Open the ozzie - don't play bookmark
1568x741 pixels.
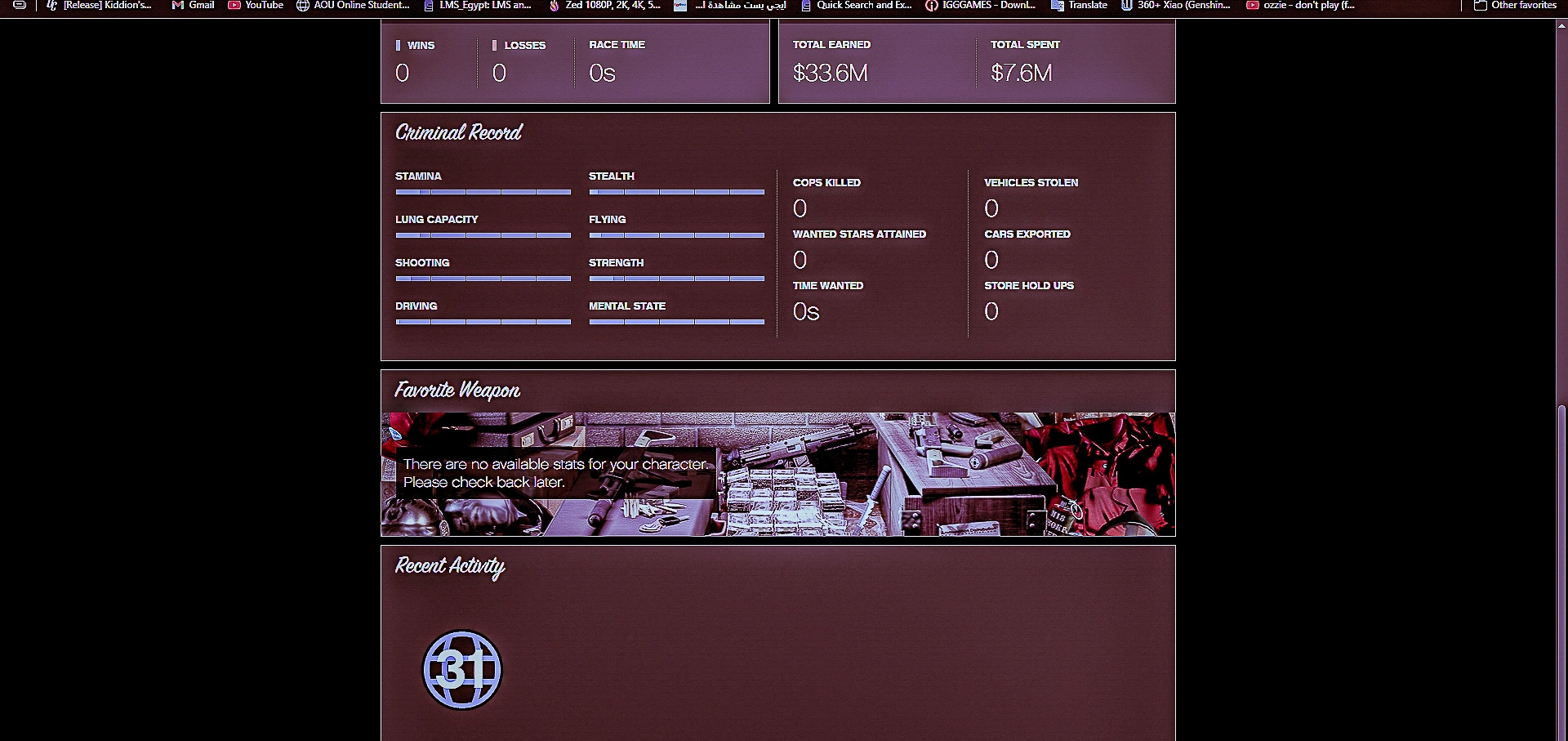1300,5
